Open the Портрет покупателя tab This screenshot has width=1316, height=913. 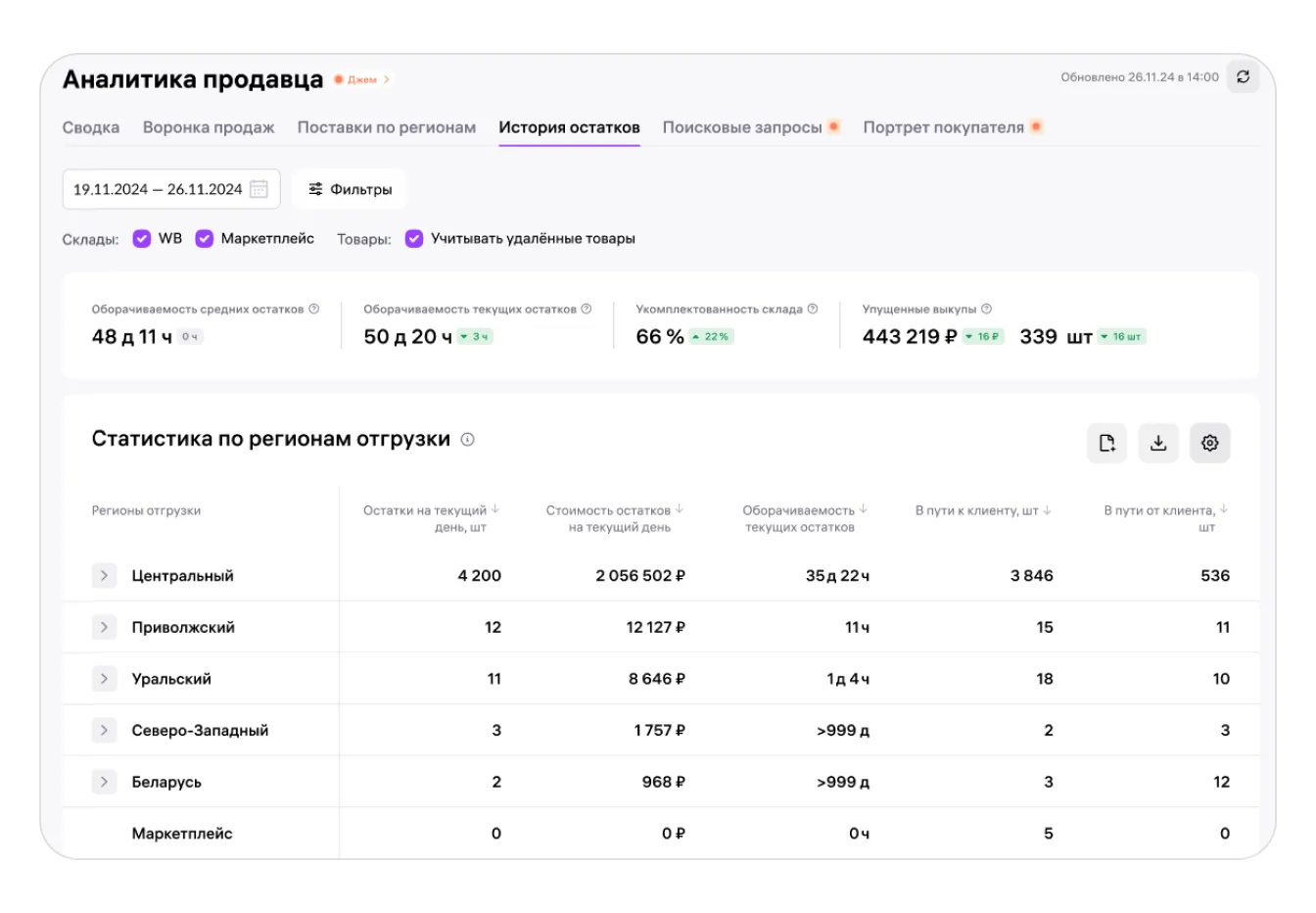943,127
